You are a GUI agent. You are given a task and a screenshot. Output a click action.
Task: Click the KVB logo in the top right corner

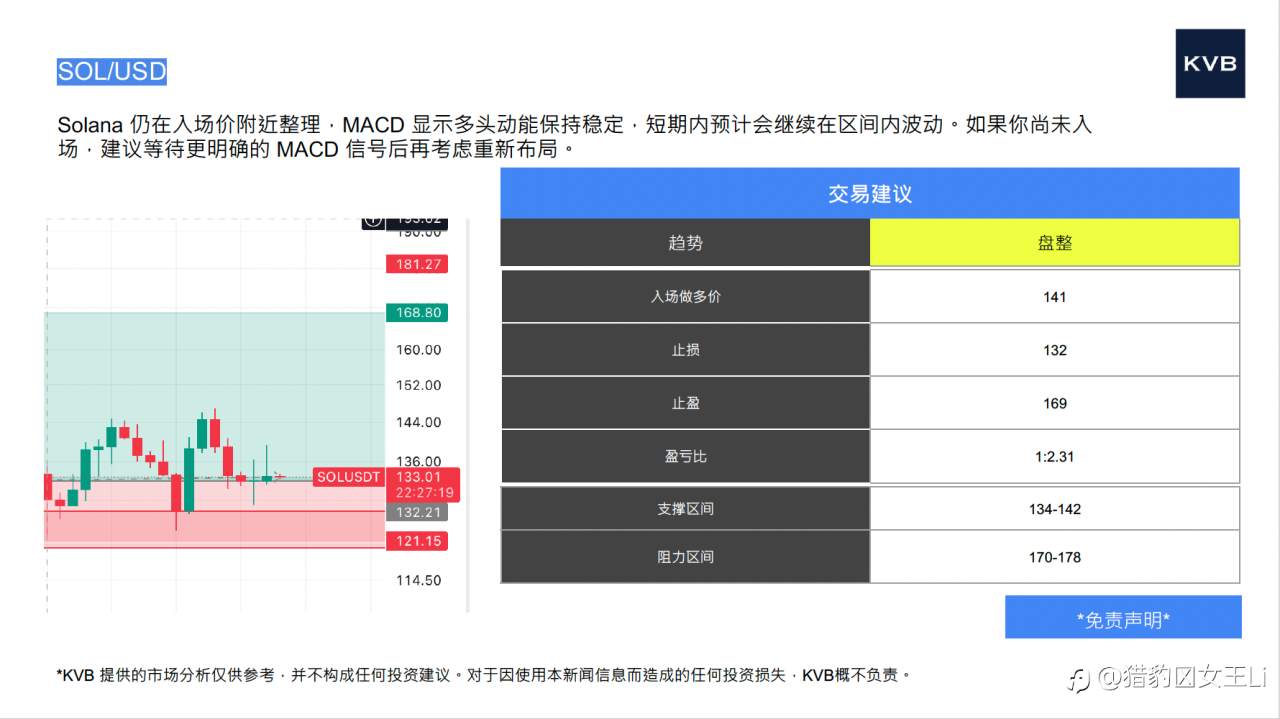[1209, 64]
